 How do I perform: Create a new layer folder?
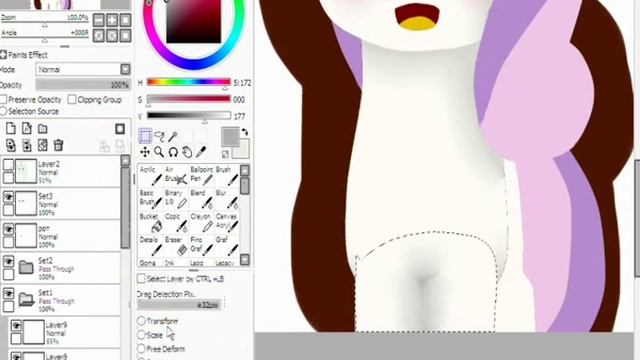pos(42,129)
